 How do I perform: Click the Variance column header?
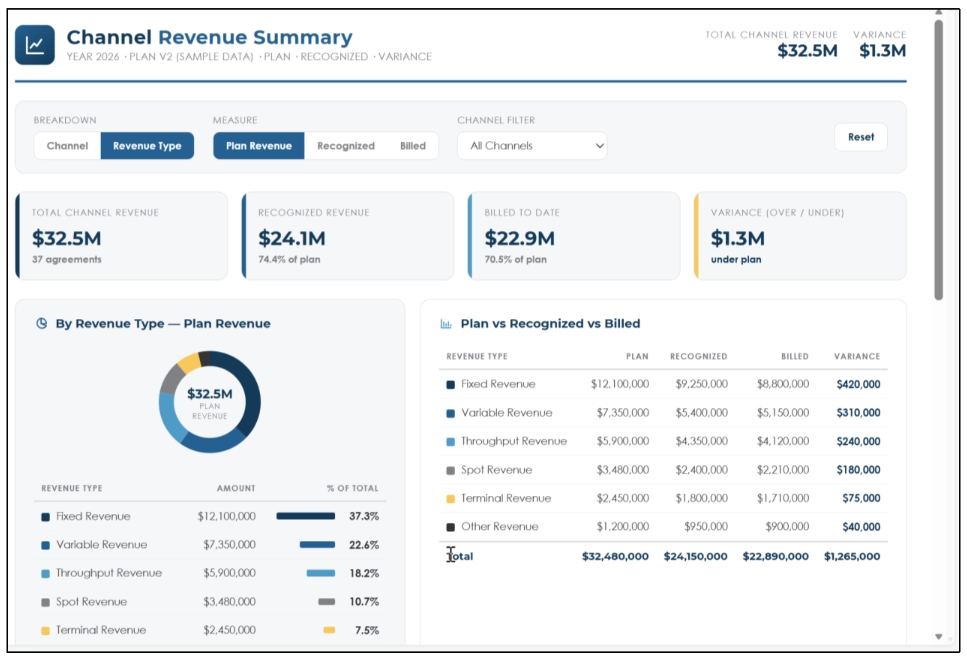pyautogui.click(x=857, y=356)
